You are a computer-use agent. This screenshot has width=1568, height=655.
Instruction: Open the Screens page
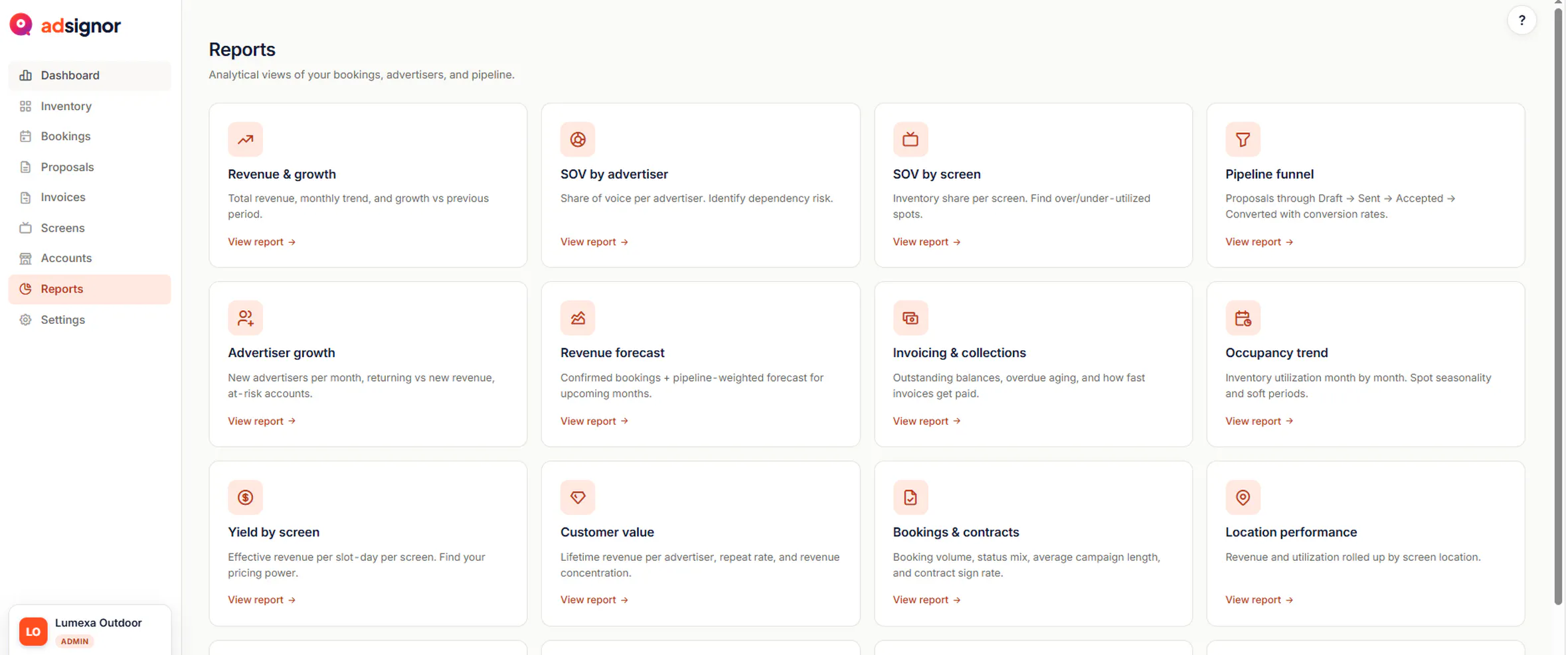90,228
